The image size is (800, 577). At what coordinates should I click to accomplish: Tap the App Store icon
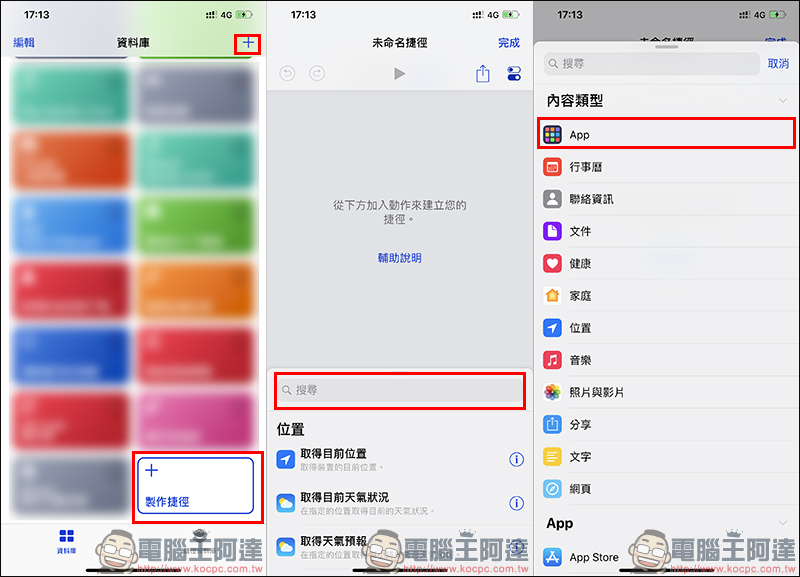click(x=553, y=557)
